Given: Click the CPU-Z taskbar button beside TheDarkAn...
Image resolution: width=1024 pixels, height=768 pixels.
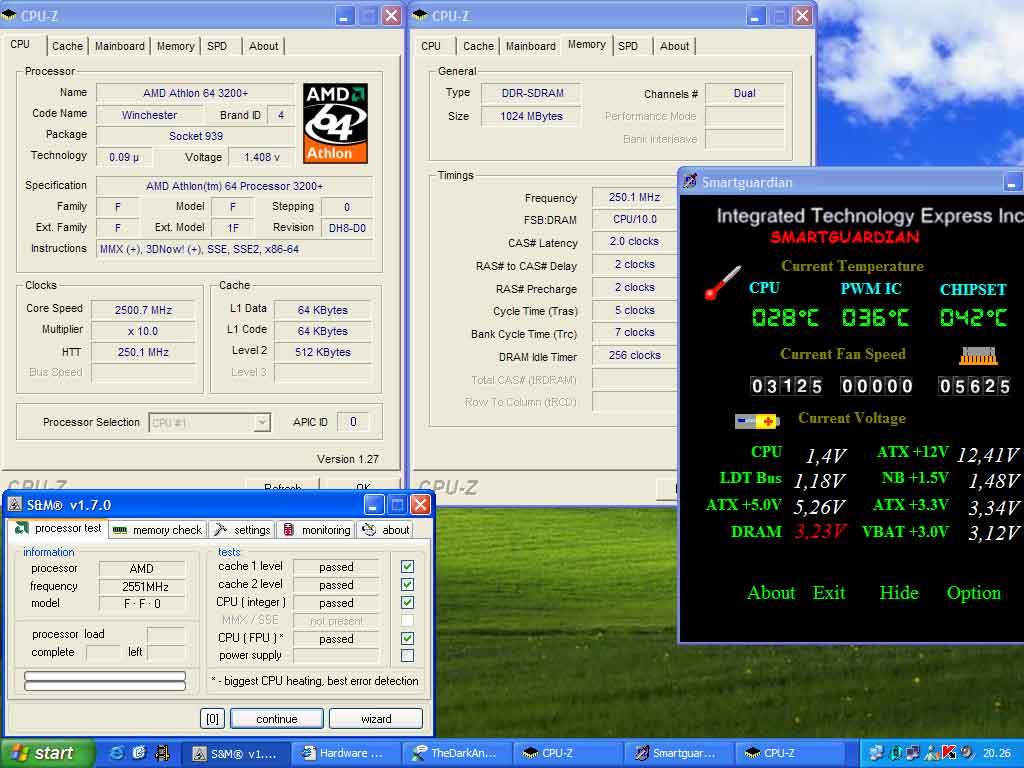Looking at the screenshot, I should tap(566, 753).
